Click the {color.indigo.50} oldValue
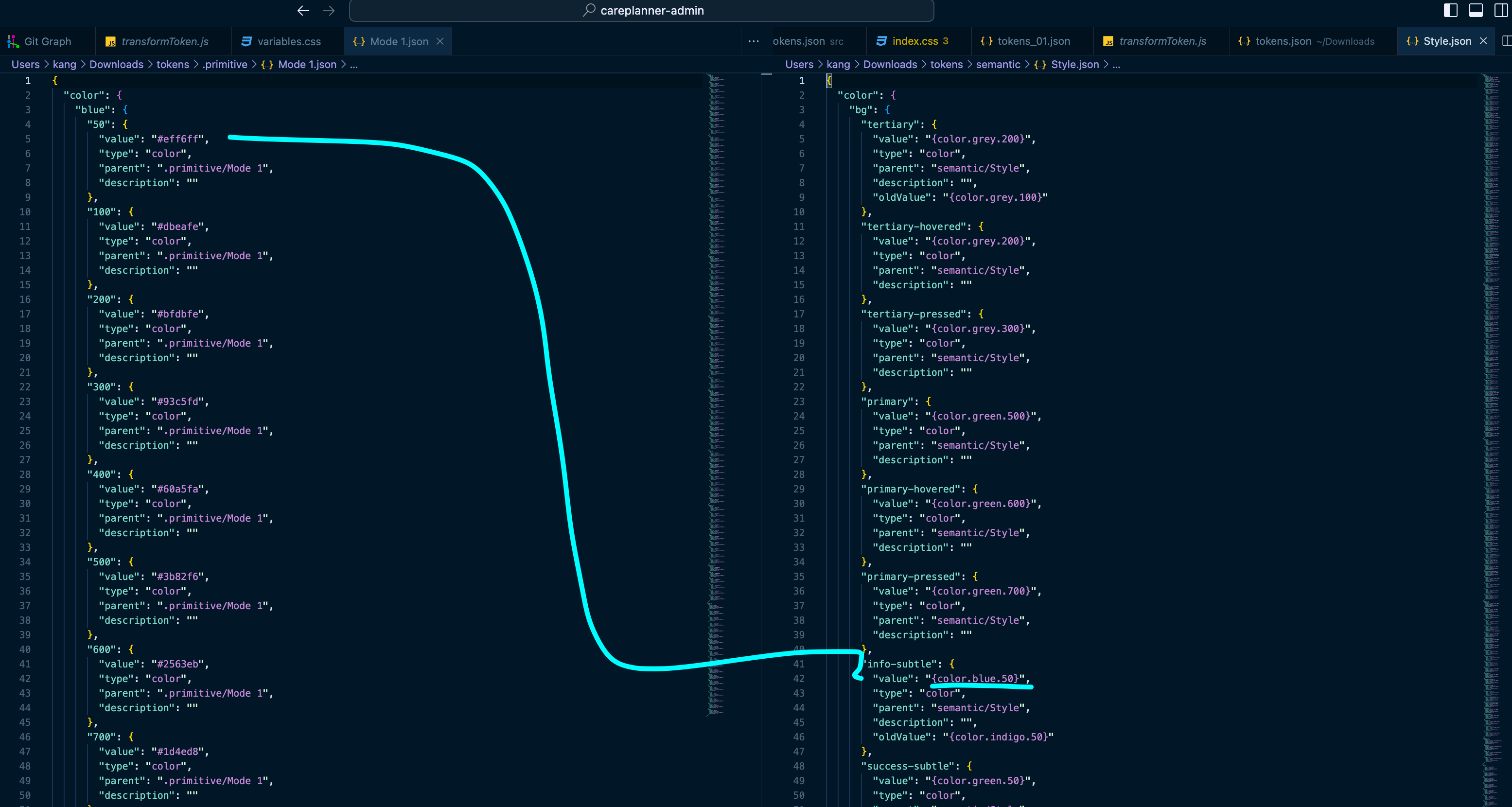 [x=999, y=737]
